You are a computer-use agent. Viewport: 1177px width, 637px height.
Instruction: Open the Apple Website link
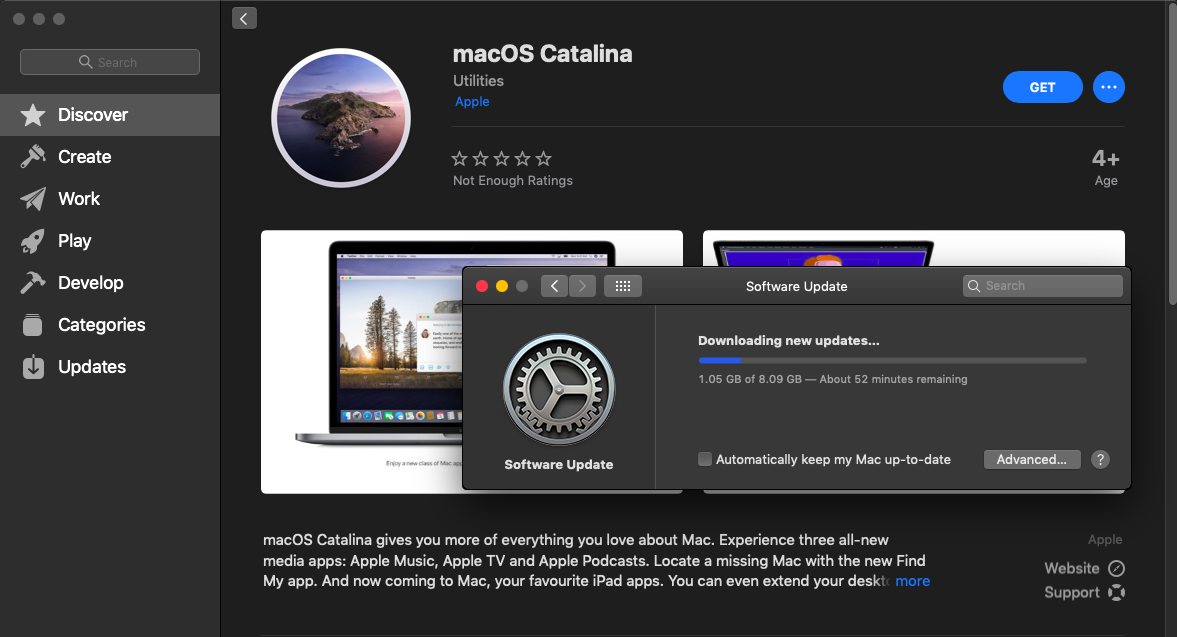[1084, 568]
